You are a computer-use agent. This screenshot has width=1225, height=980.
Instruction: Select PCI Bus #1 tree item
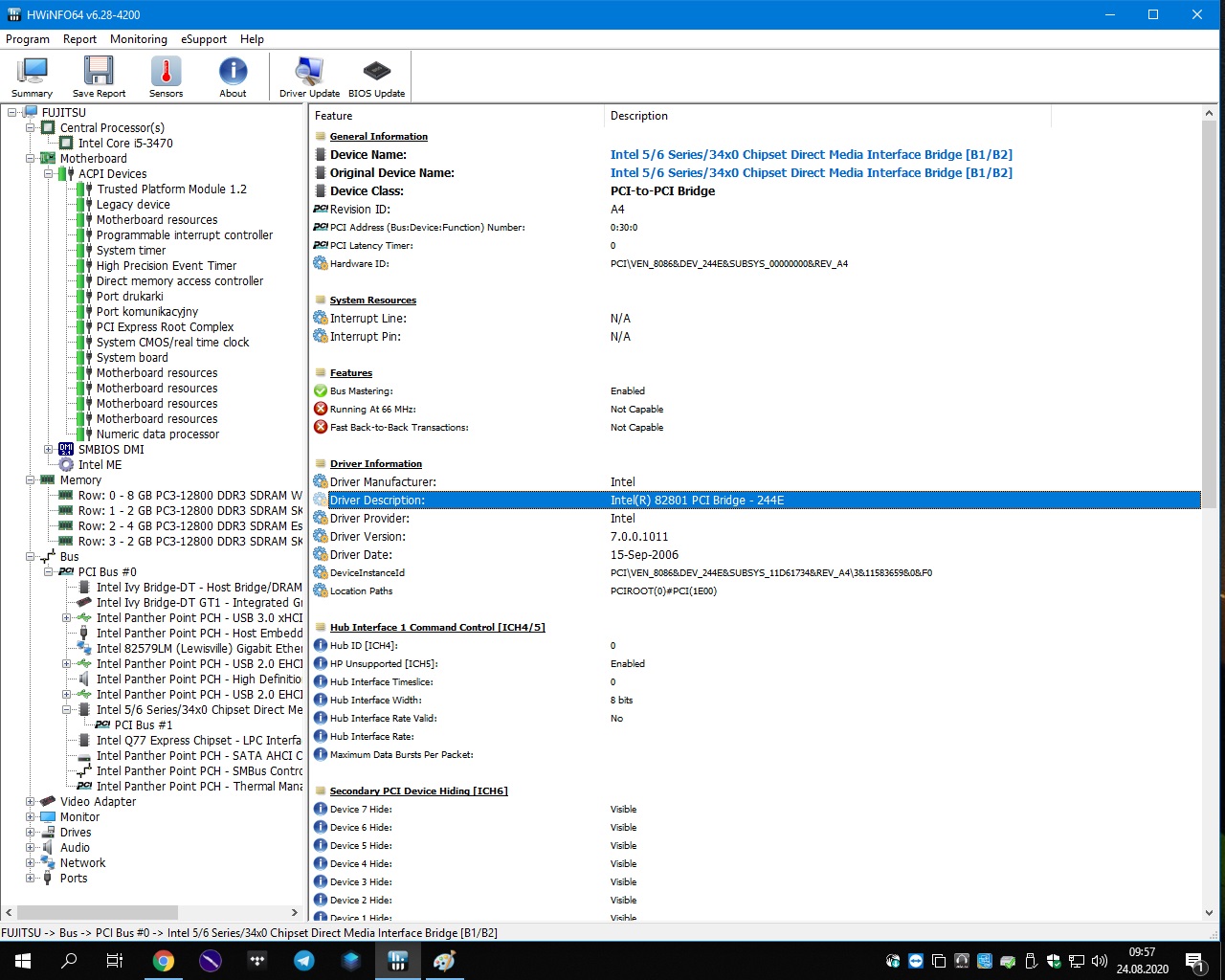click(144, 725)
